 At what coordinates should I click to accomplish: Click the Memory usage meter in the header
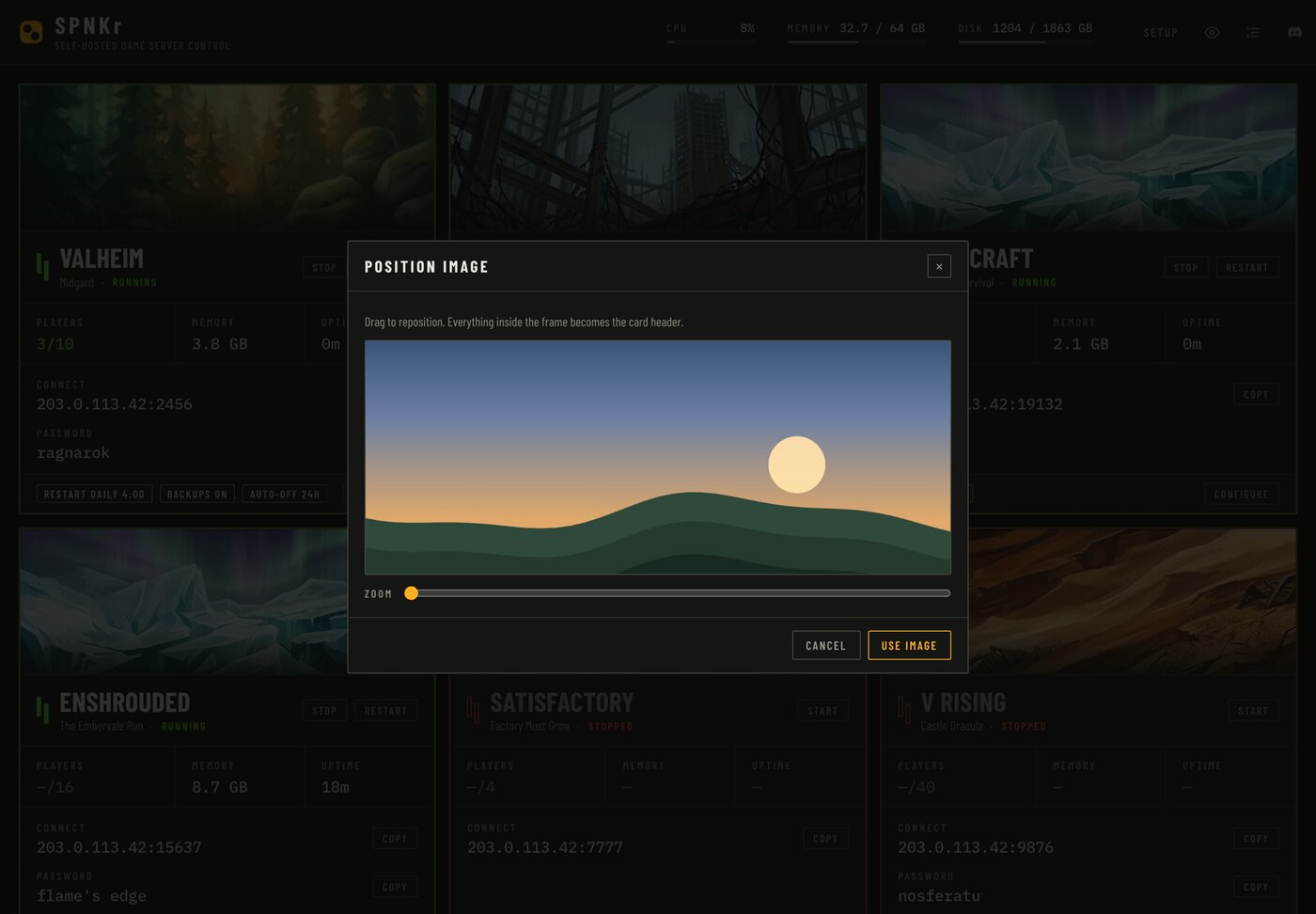(856, 31)
